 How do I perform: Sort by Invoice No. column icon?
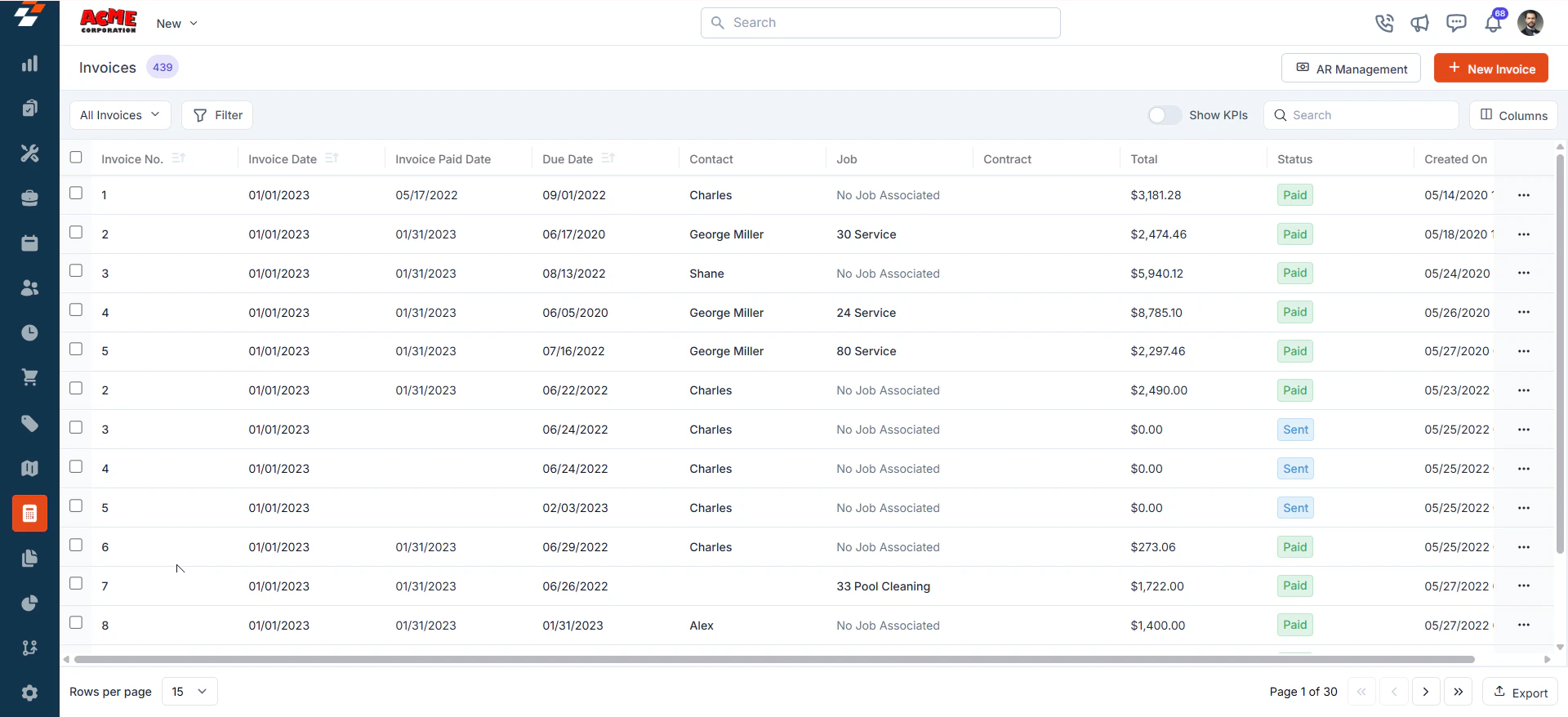(179, 158)
